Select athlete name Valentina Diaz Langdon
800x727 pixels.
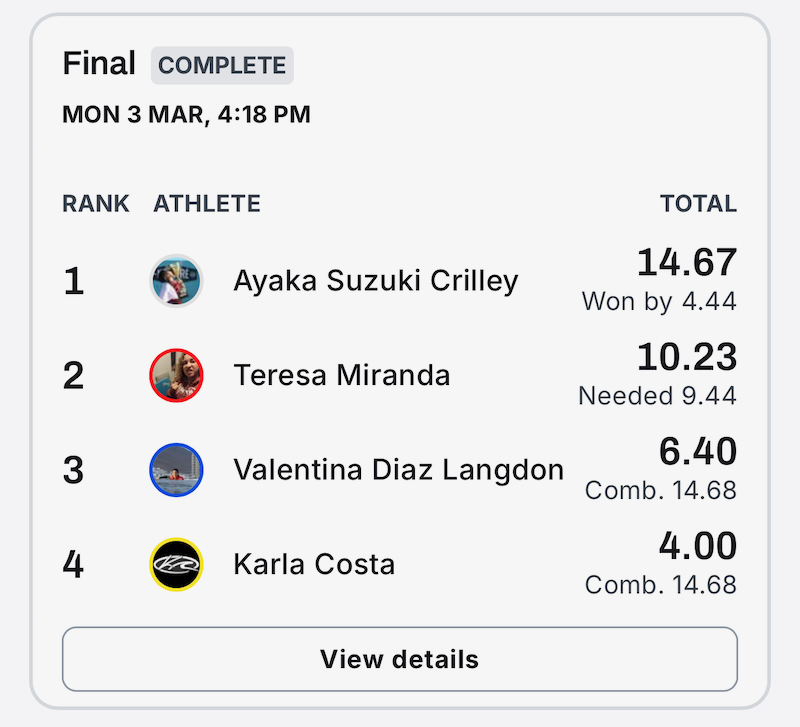[398, 470]
